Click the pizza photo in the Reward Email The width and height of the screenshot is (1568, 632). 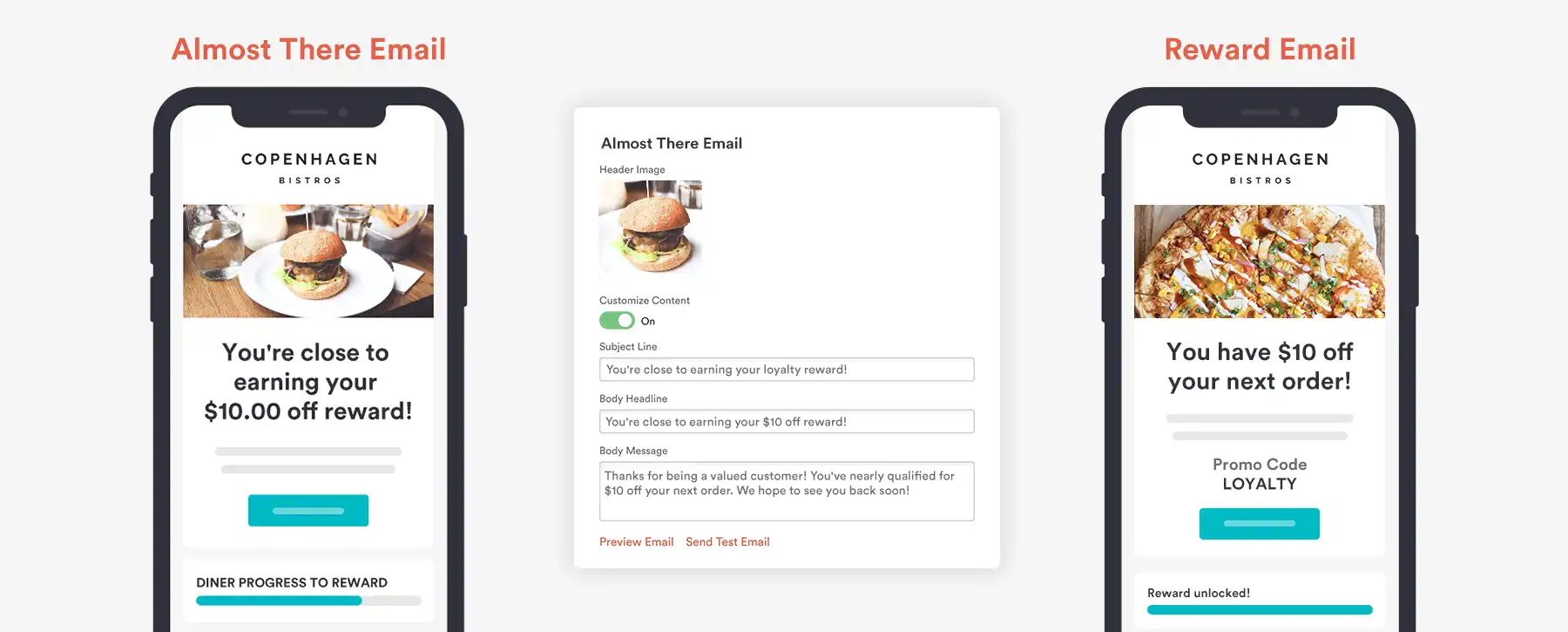click(x=1259, y=261)
